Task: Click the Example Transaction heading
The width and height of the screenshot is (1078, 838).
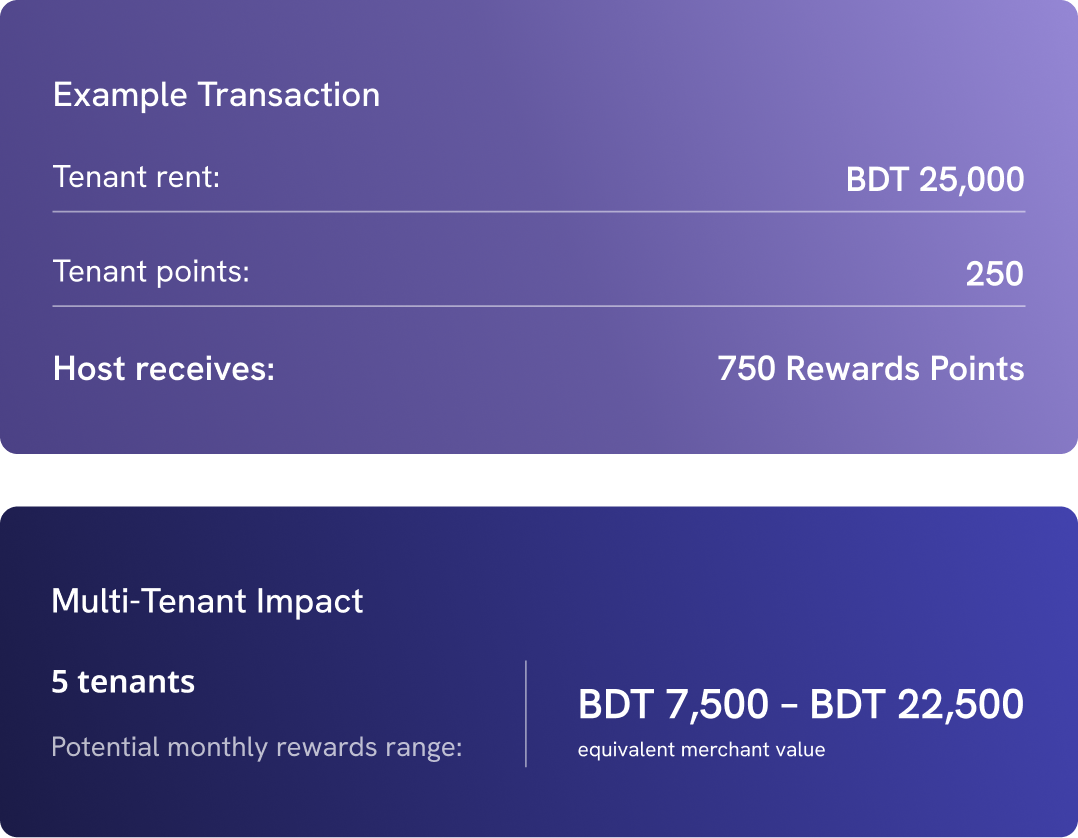Action: 216,95
